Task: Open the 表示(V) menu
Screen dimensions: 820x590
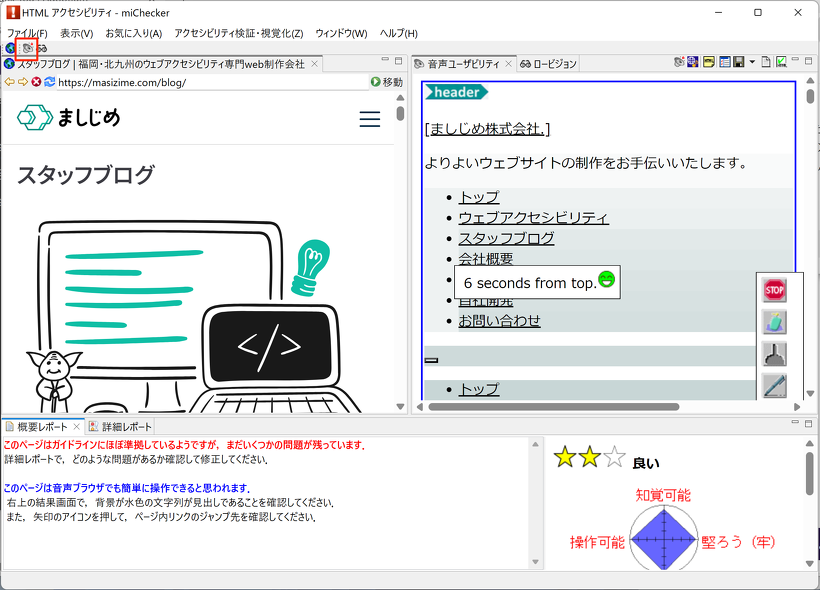Action: (76, 33)
